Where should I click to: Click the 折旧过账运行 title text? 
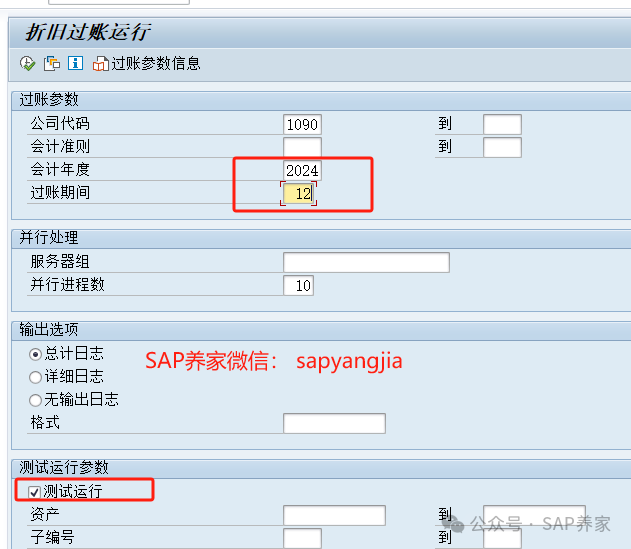coord(88,32)
